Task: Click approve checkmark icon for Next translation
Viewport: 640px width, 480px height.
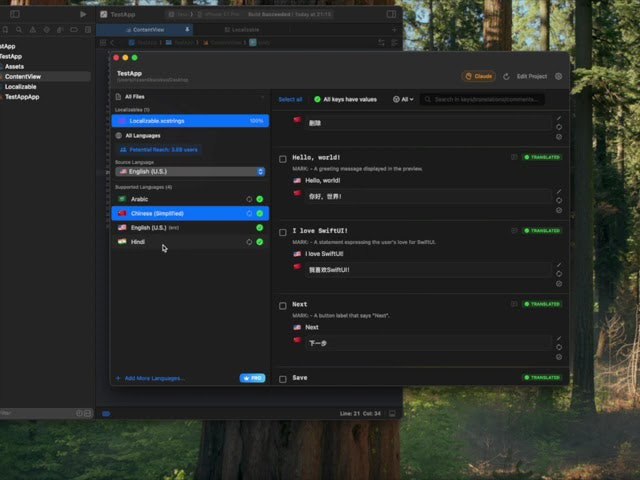Action: 558,357
